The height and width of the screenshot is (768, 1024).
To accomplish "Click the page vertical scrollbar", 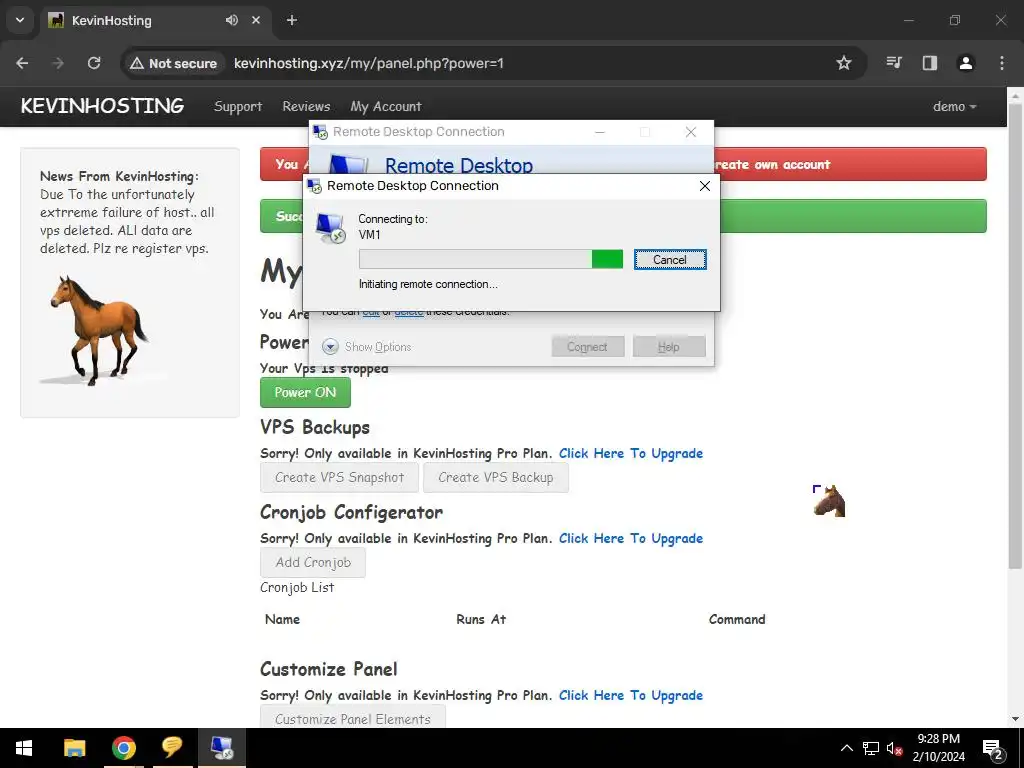I will pyautogui.click(x=1015, y=336).
